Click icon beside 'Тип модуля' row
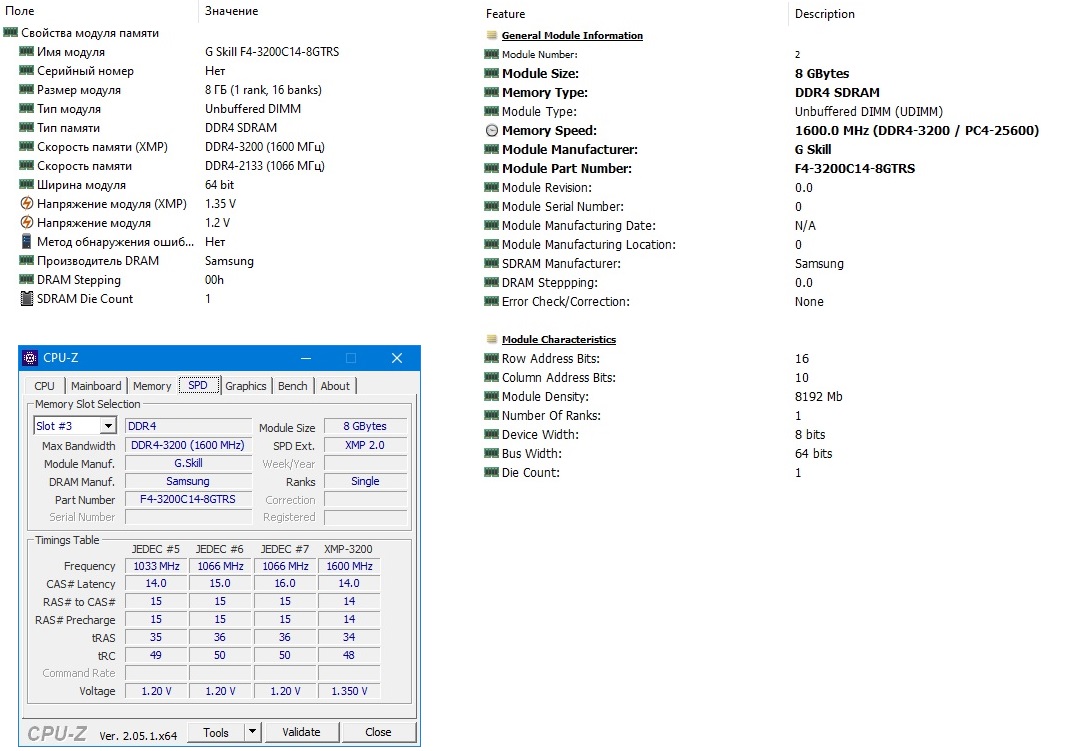 coord(26,109)
